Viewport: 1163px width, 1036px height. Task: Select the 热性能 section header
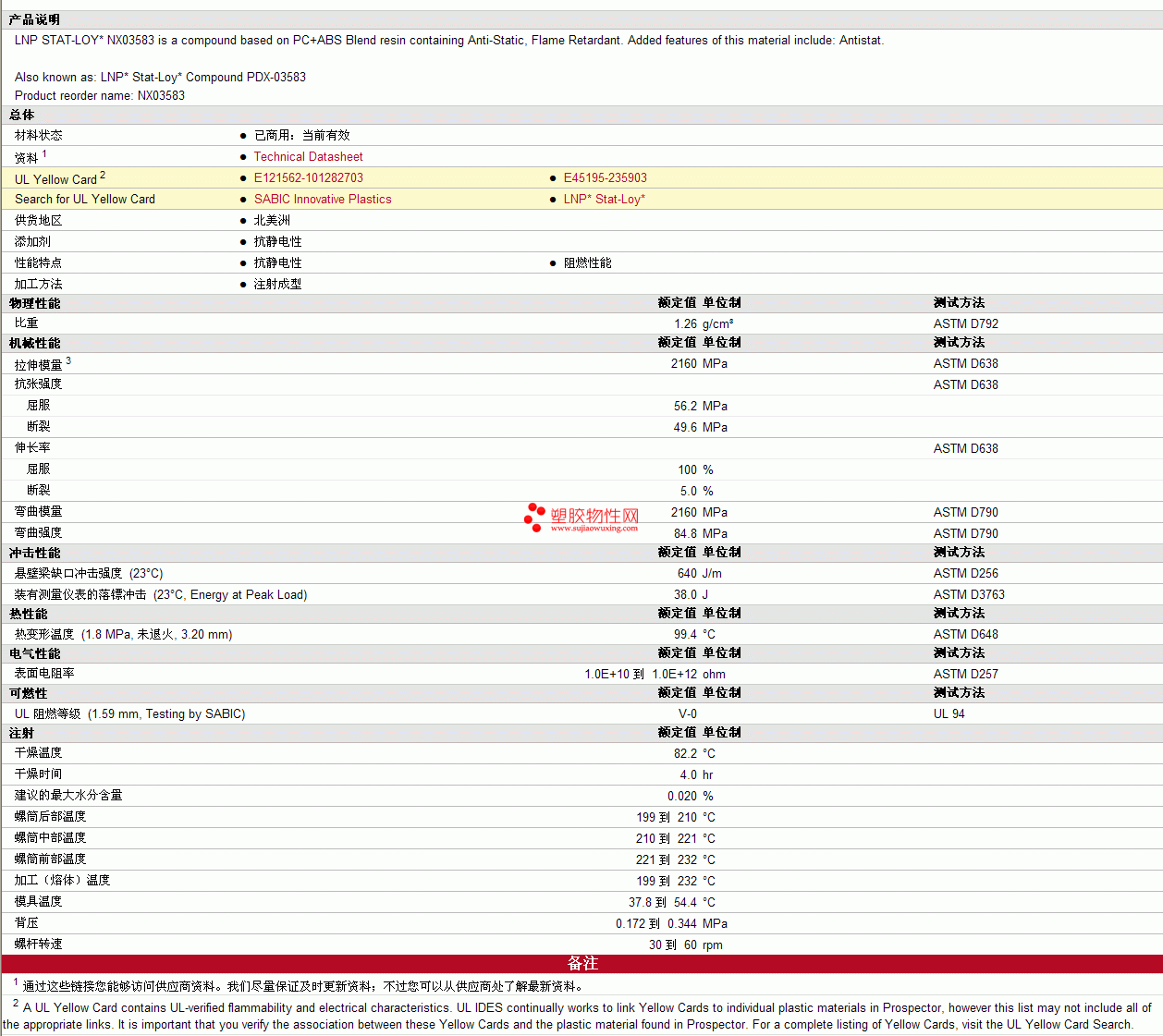tap(28, 615)
